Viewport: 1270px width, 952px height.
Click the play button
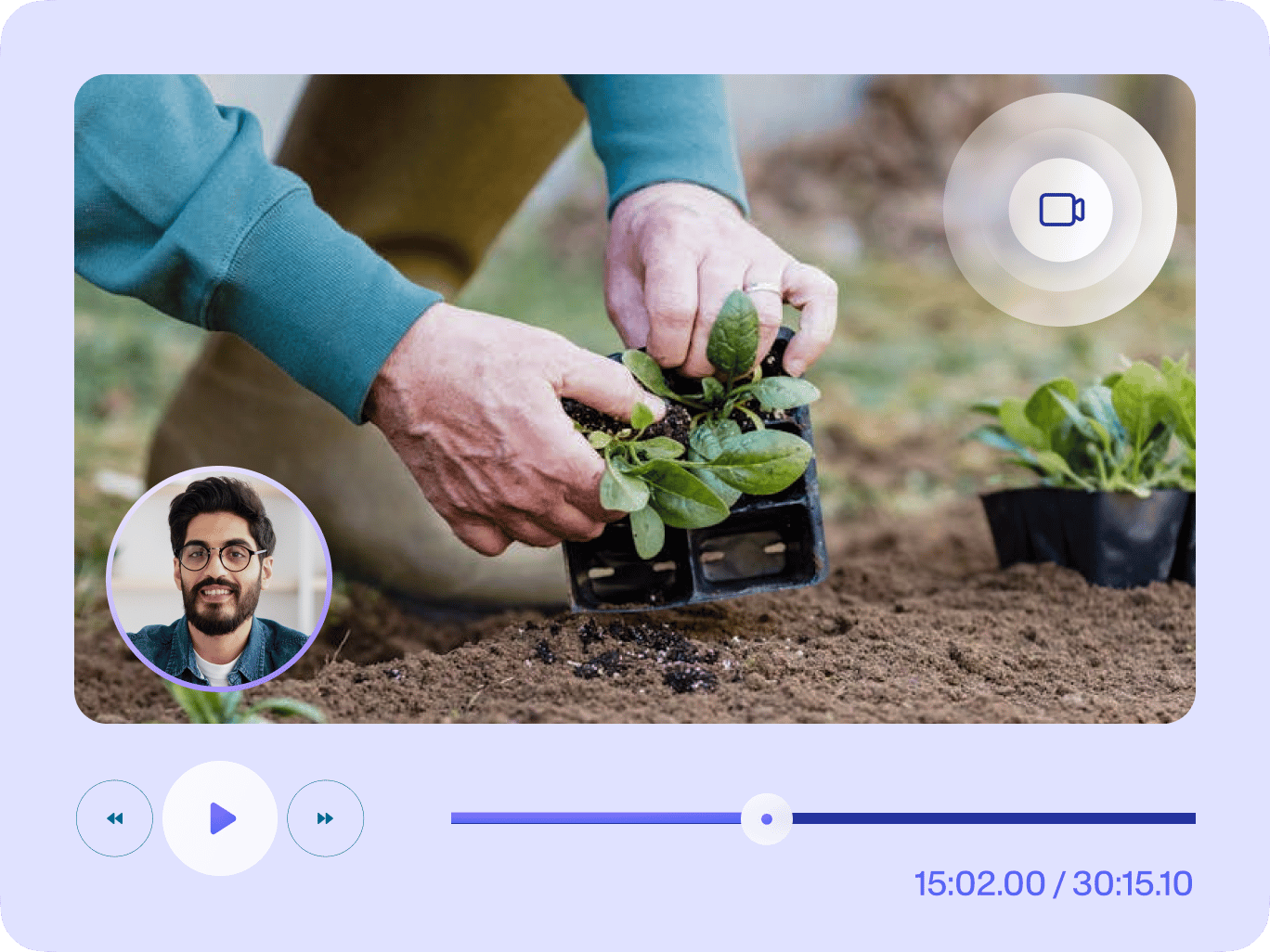click(220, 818)
